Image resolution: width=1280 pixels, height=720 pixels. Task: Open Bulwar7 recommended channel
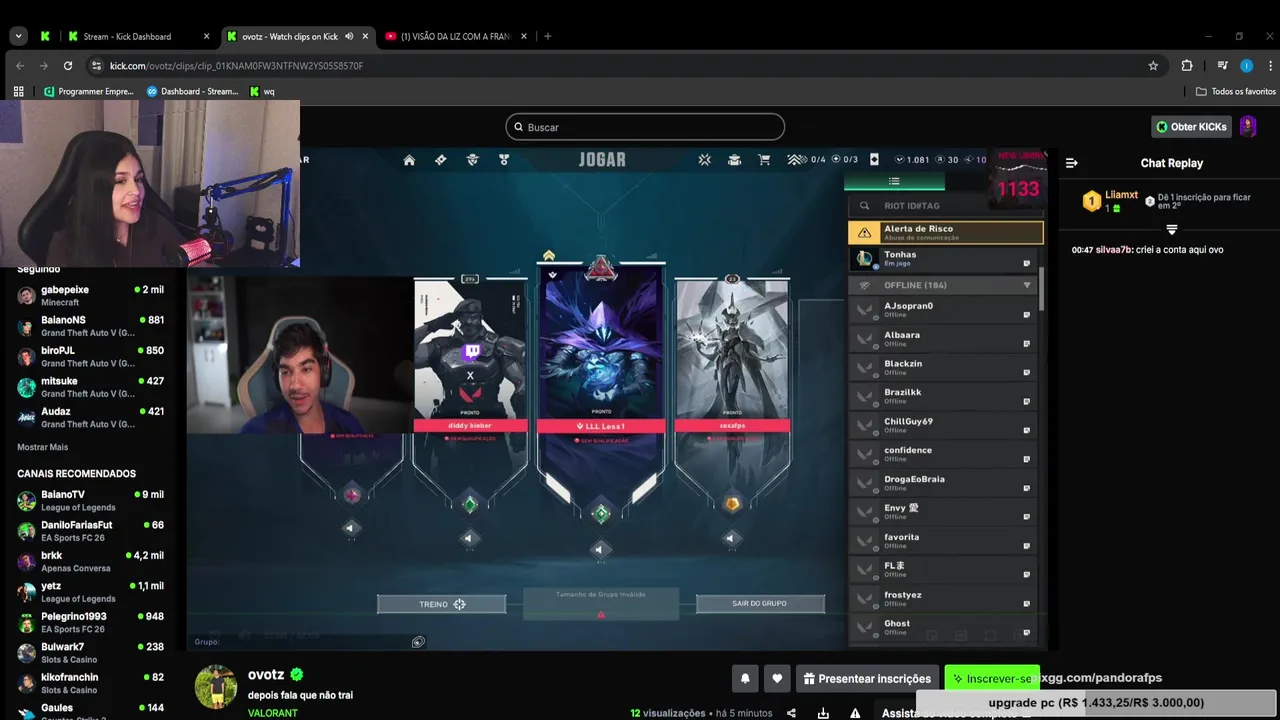(x=90, y=653)
